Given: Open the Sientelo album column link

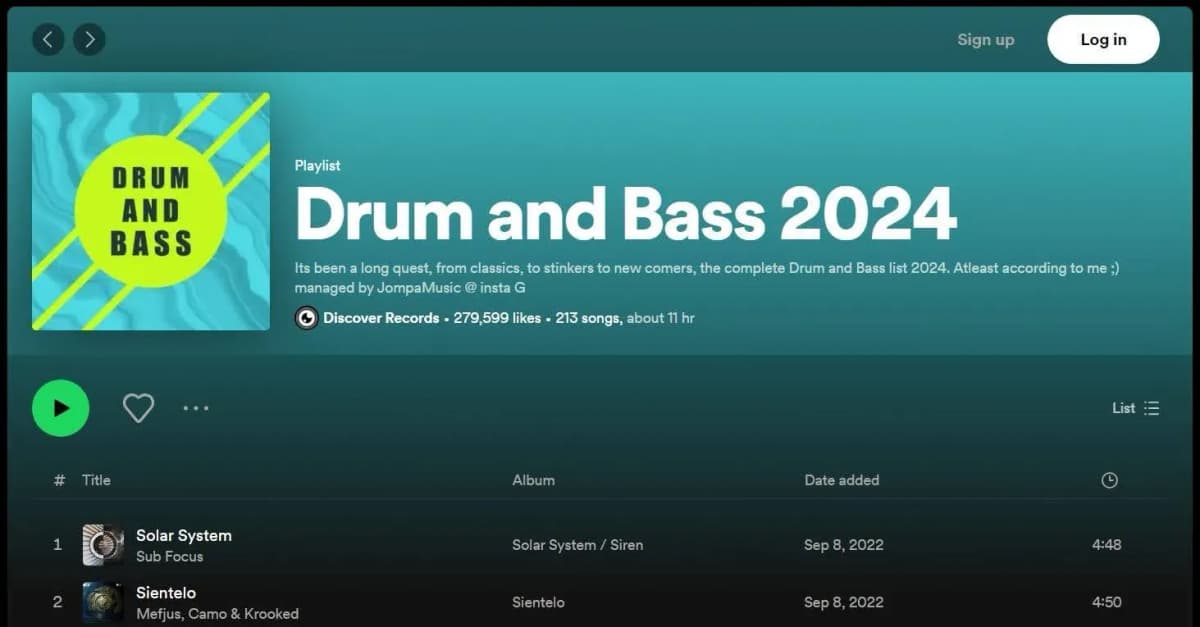Looking at the screenshot, I should pyautogui.click(x=538, y=602).
